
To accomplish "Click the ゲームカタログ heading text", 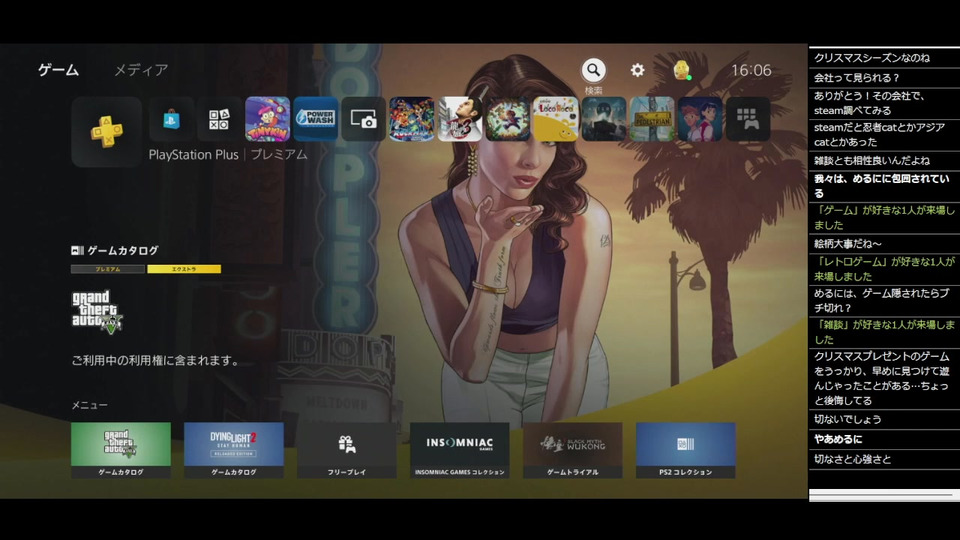I will pos(122,250).
